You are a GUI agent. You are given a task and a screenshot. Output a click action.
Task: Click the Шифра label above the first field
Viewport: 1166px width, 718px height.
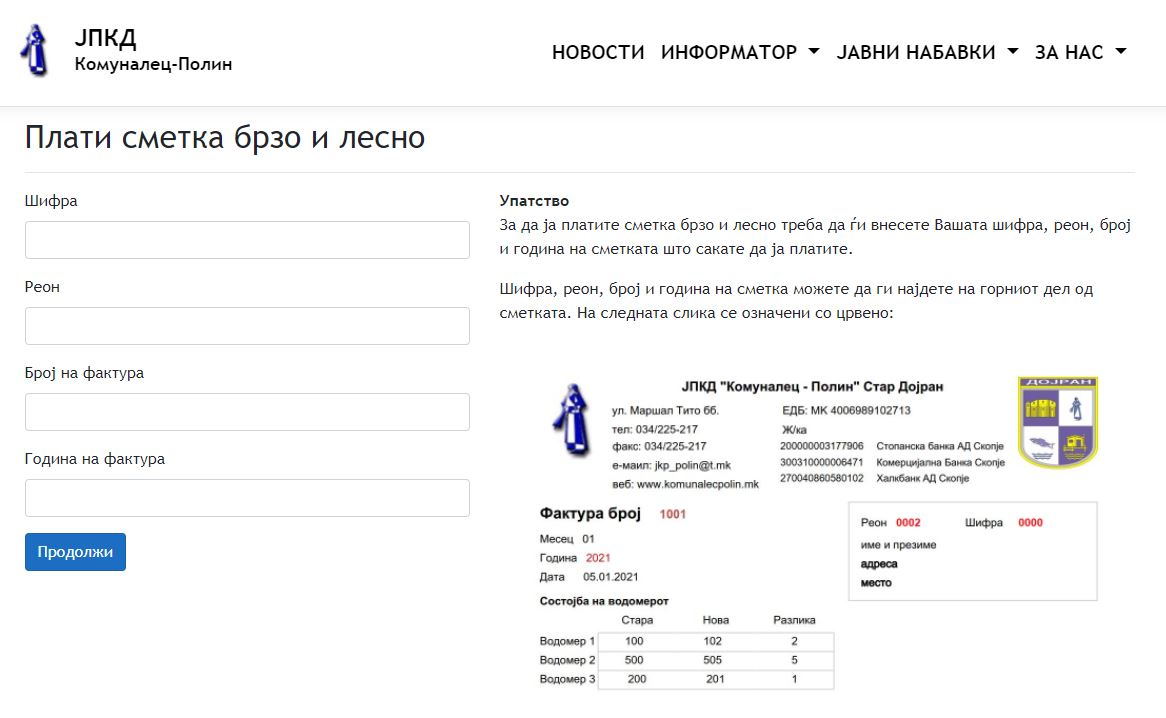51,201
